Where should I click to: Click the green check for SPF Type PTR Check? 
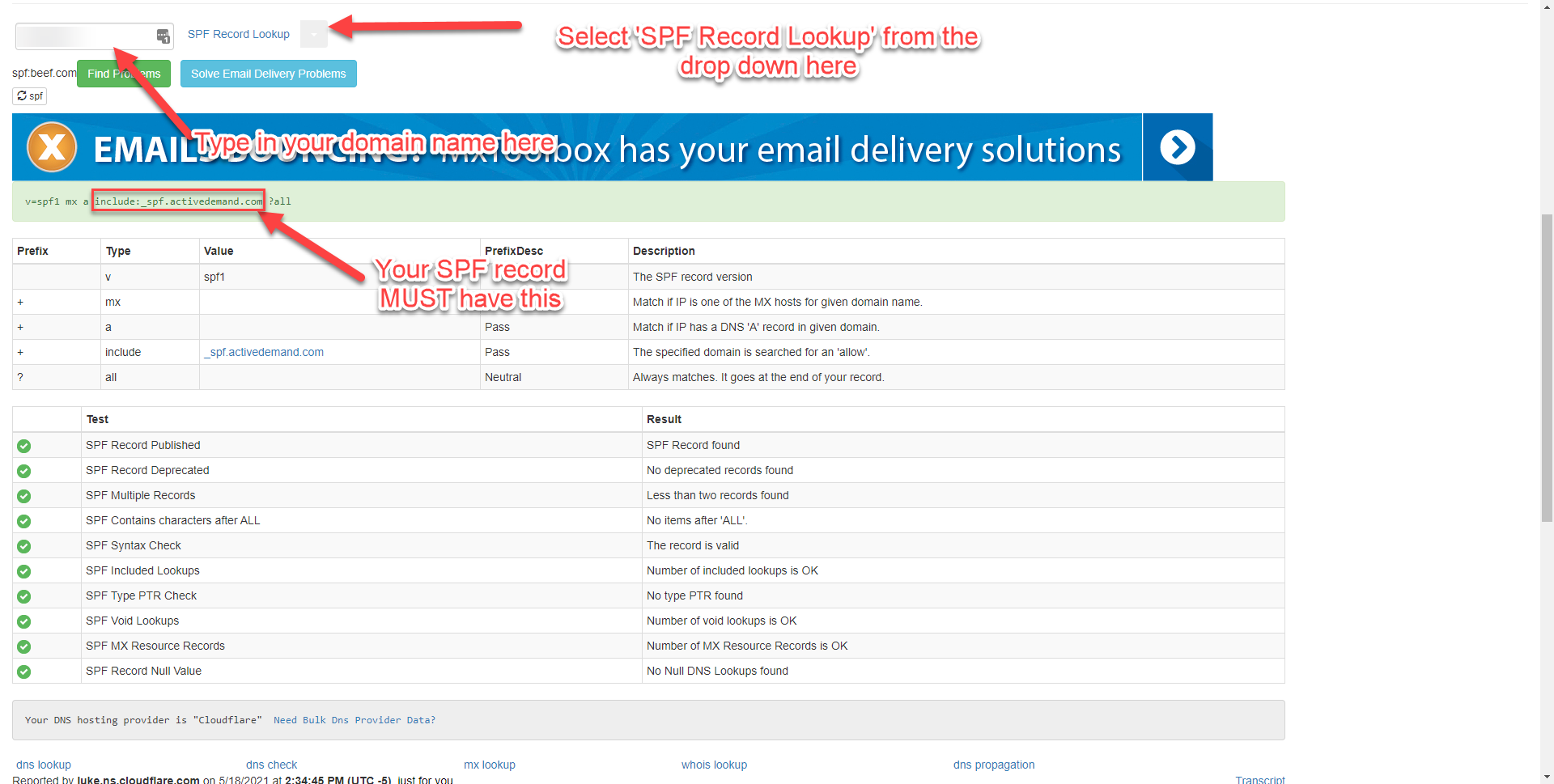(x=24, y=596)
